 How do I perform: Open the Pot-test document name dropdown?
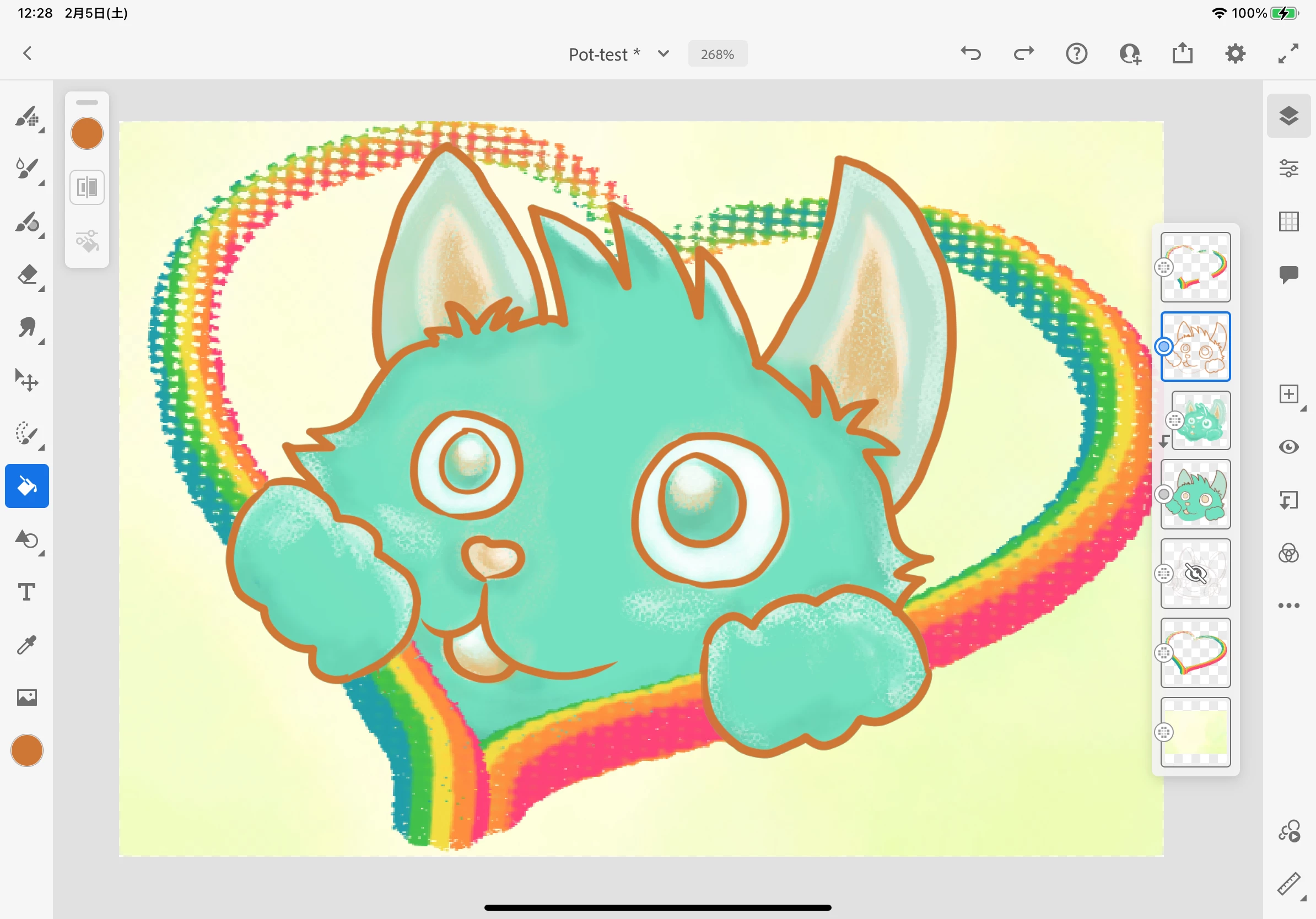pos(663,54)
